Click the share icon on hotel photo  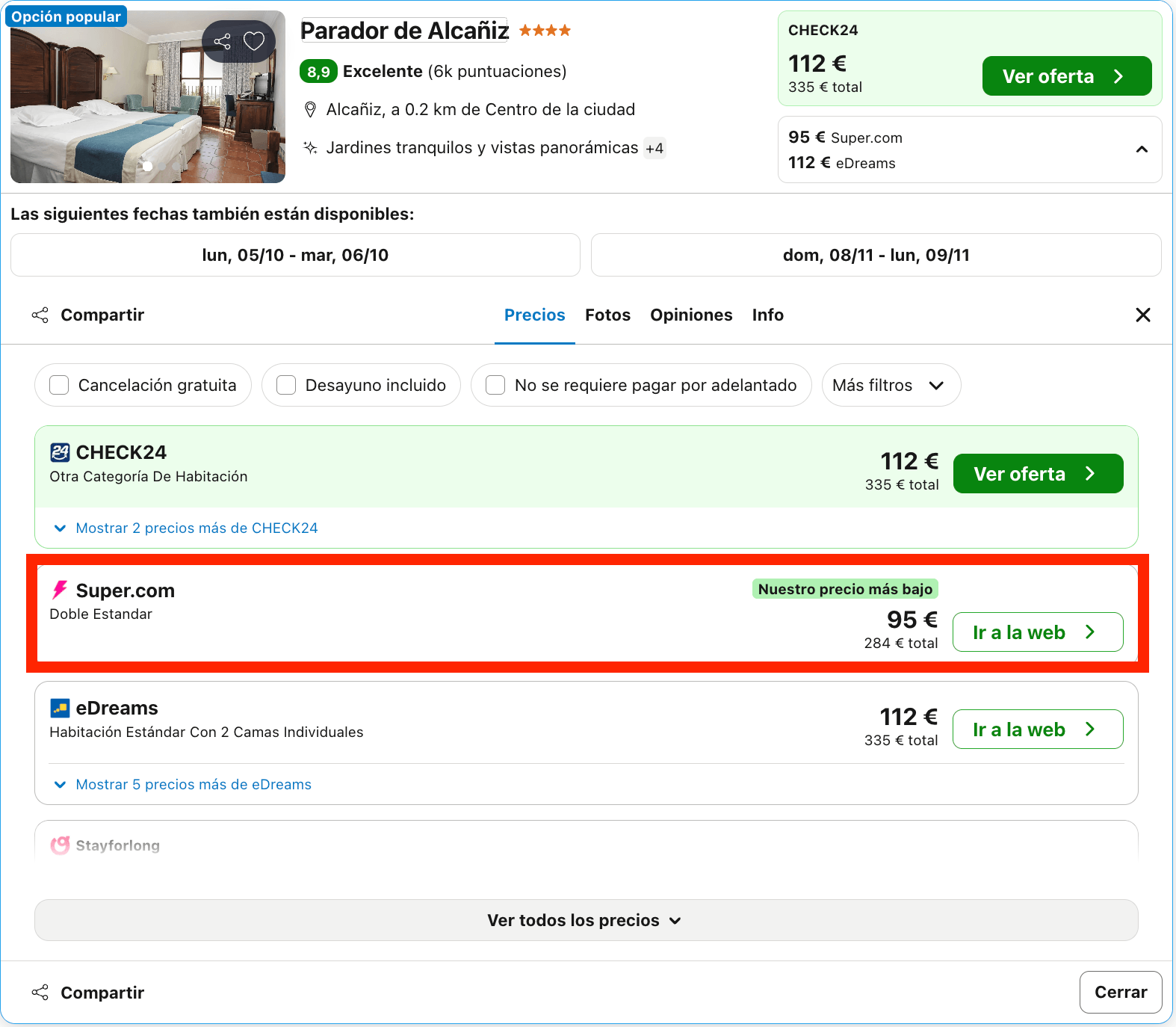tap(222, 41)
